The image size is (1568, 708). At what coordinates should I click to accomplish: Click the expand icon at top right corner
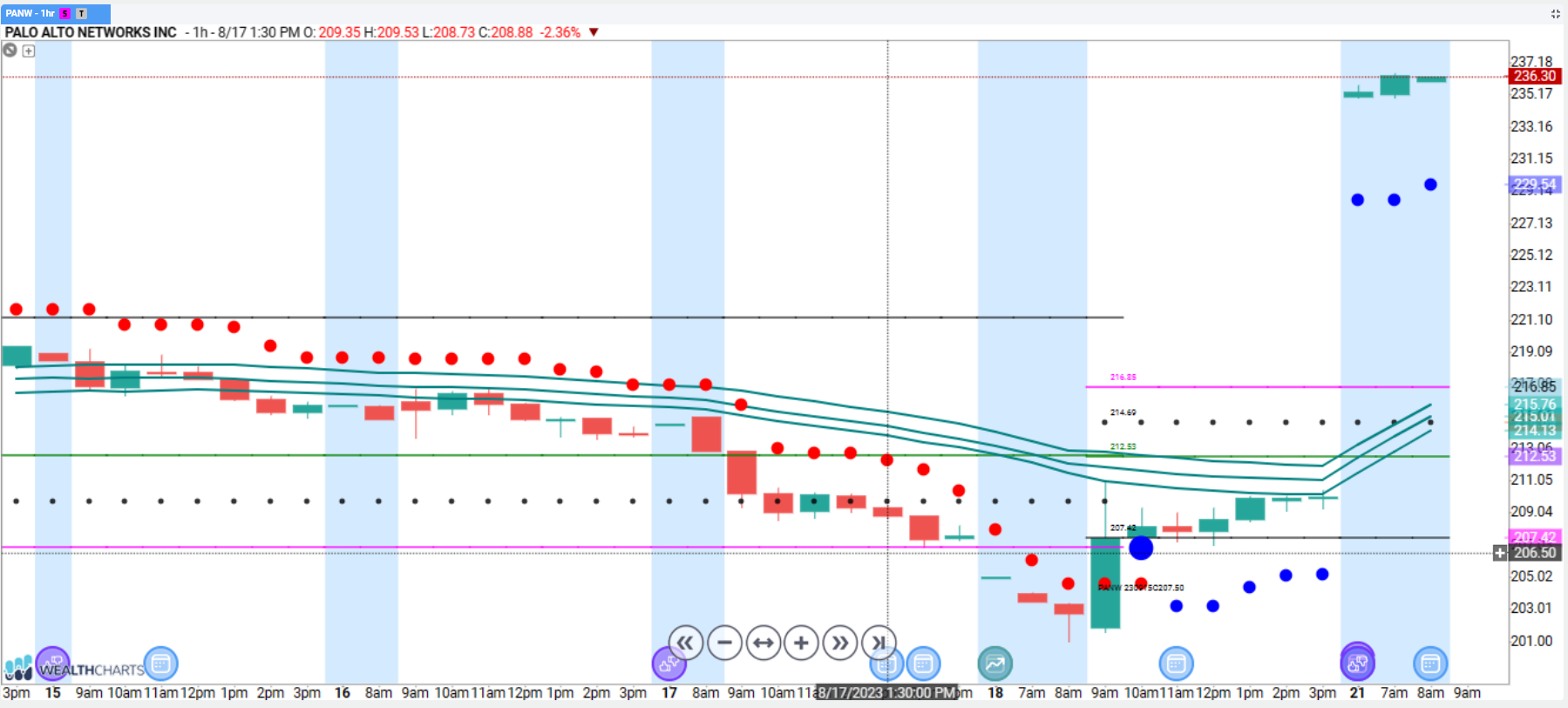coord(1555,13)
